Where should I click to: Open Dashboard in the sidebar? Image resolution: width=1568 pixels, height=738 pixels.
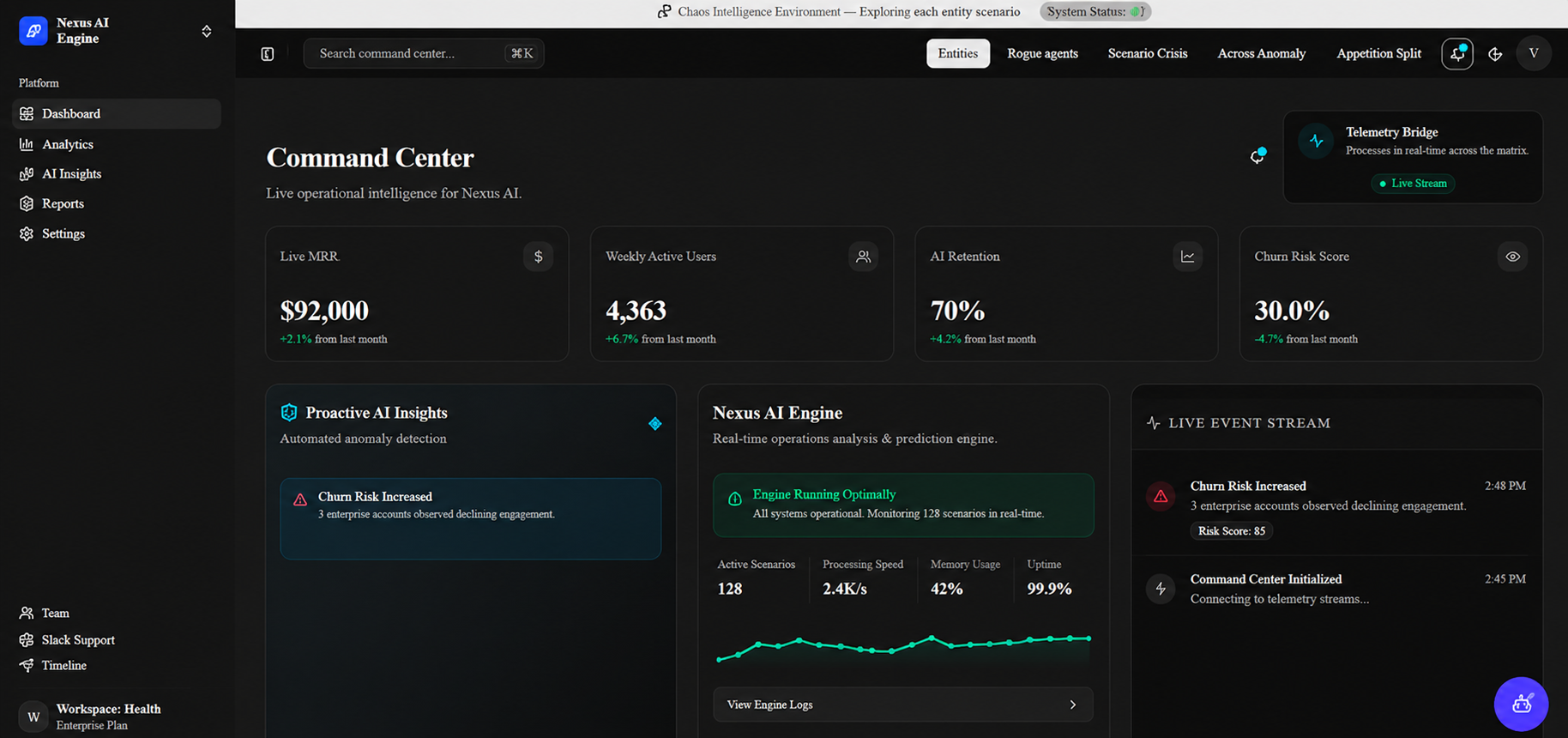click(117, 113)
